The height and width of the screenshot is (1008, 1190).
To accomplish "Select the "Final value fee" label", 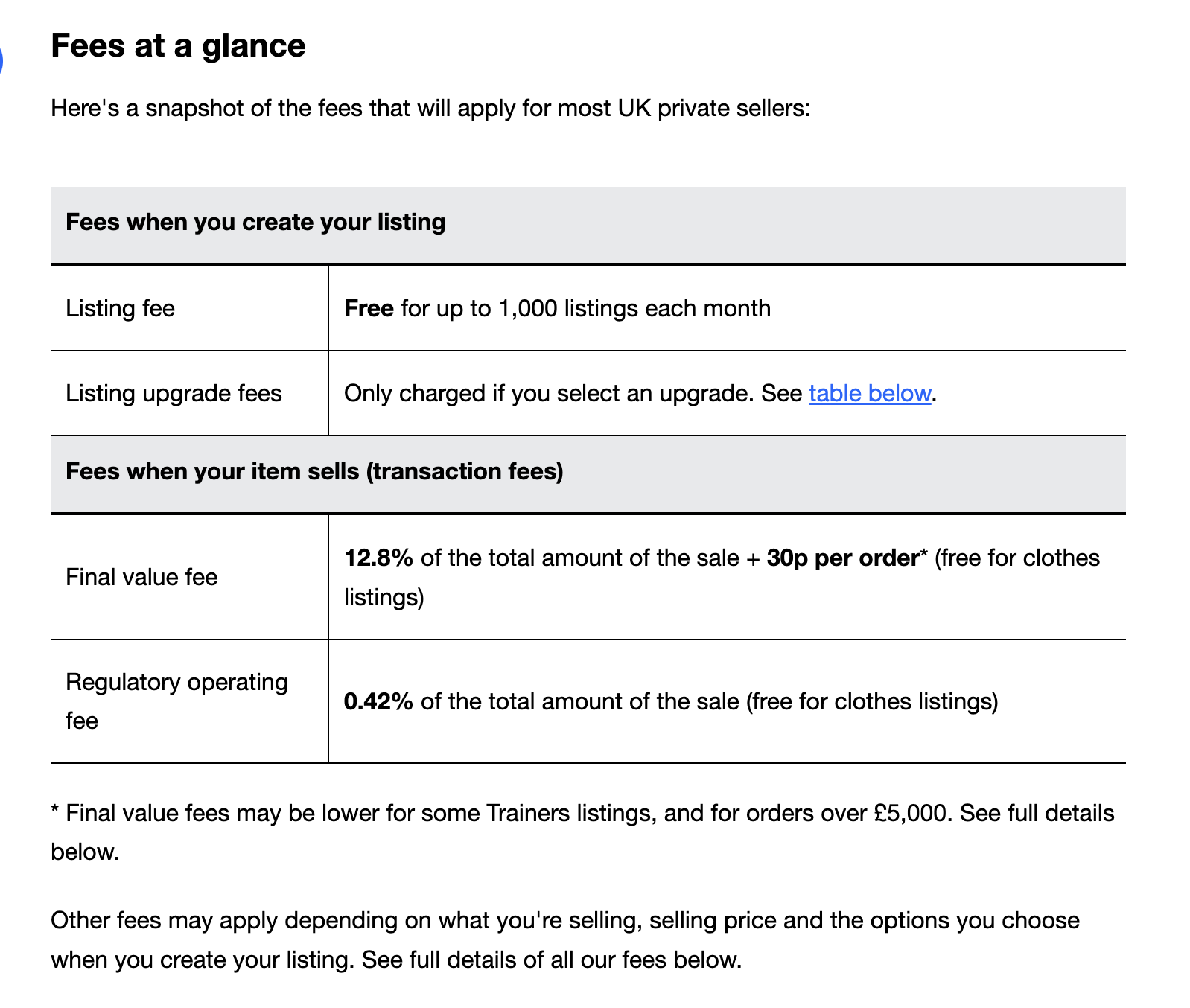I will pyautogui.click(x=141, y=577).
